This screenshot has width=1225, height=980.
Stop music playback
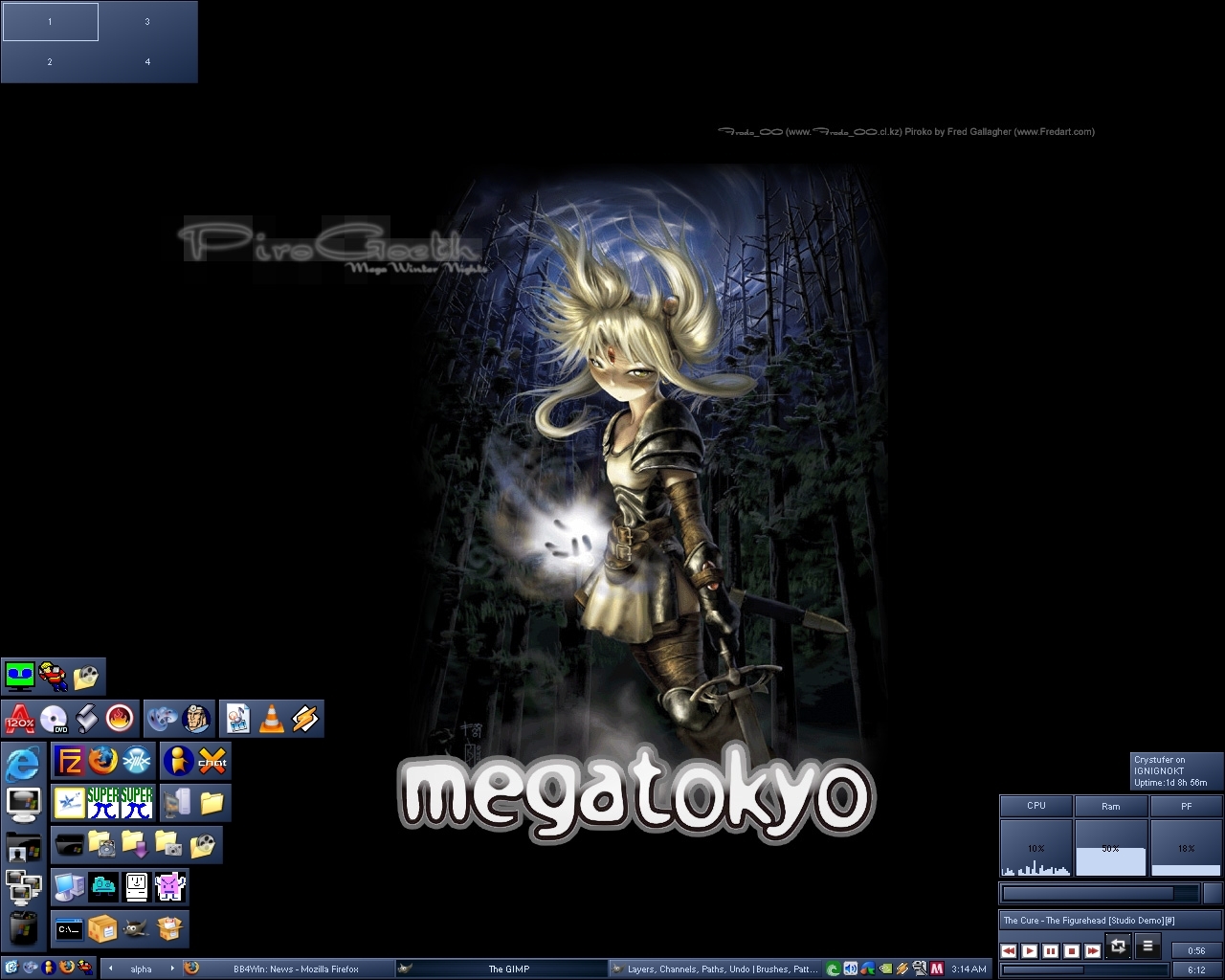click(x=1072, y=950)
